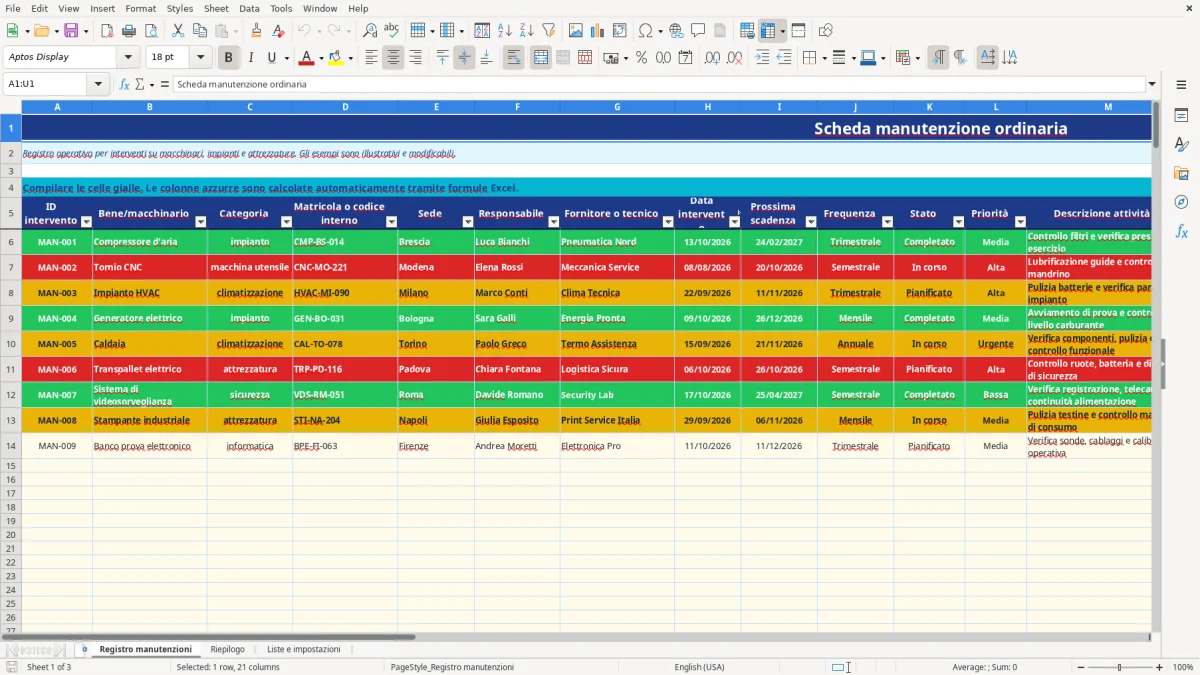
Task: Toggle Align Right
Action: (415, 58)
